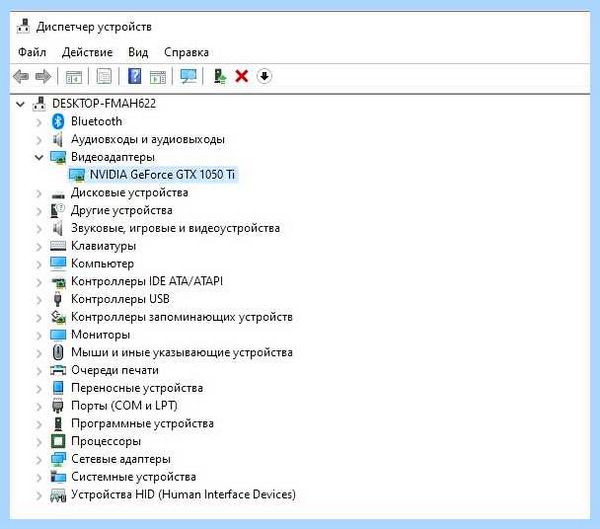This screenshot has height=529, width=600.
Task: Select the Мыши и иные указывающие устройства row
Action: tap(182, 352)
